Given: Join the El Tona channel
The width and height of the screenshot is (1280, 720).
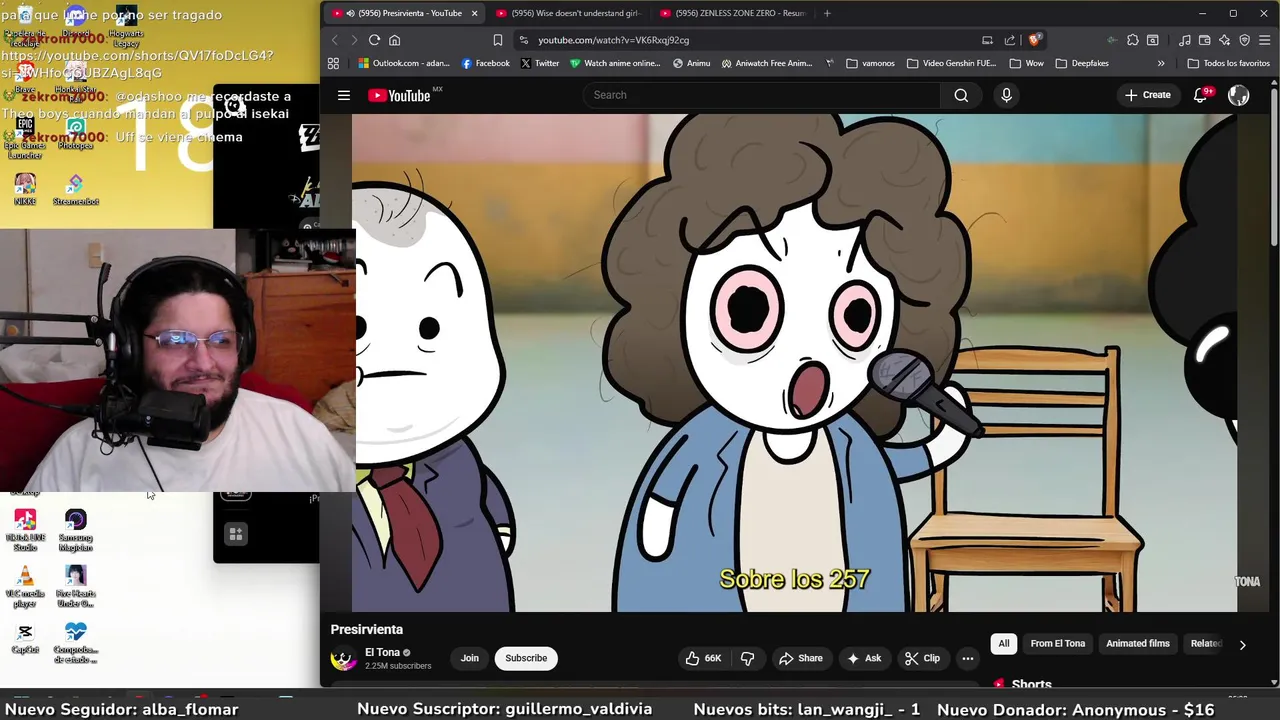Looking at the screenshot, I should point(470,658).
